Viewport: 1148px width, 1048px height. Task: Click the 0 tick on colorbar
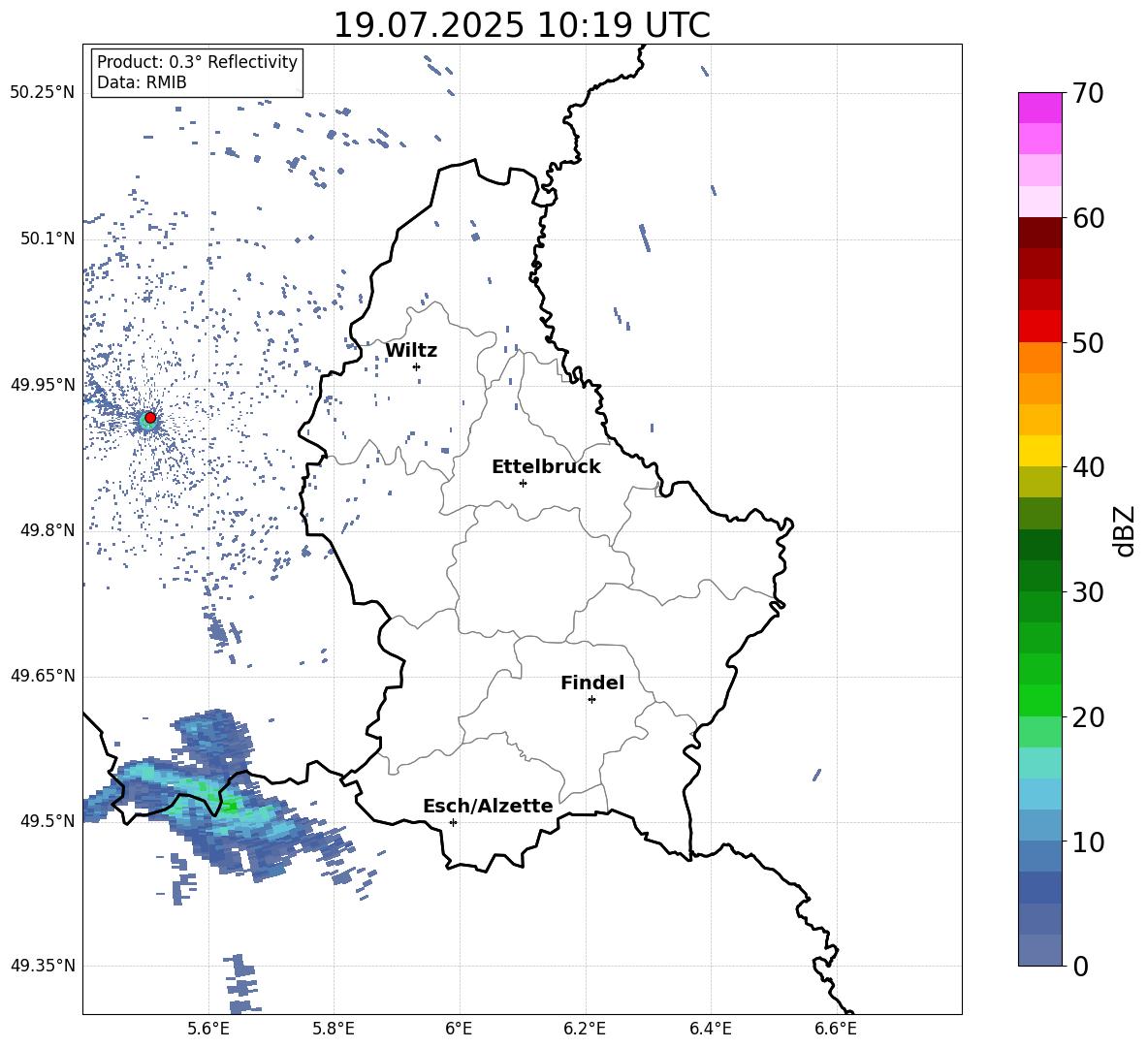point(1080,966)
